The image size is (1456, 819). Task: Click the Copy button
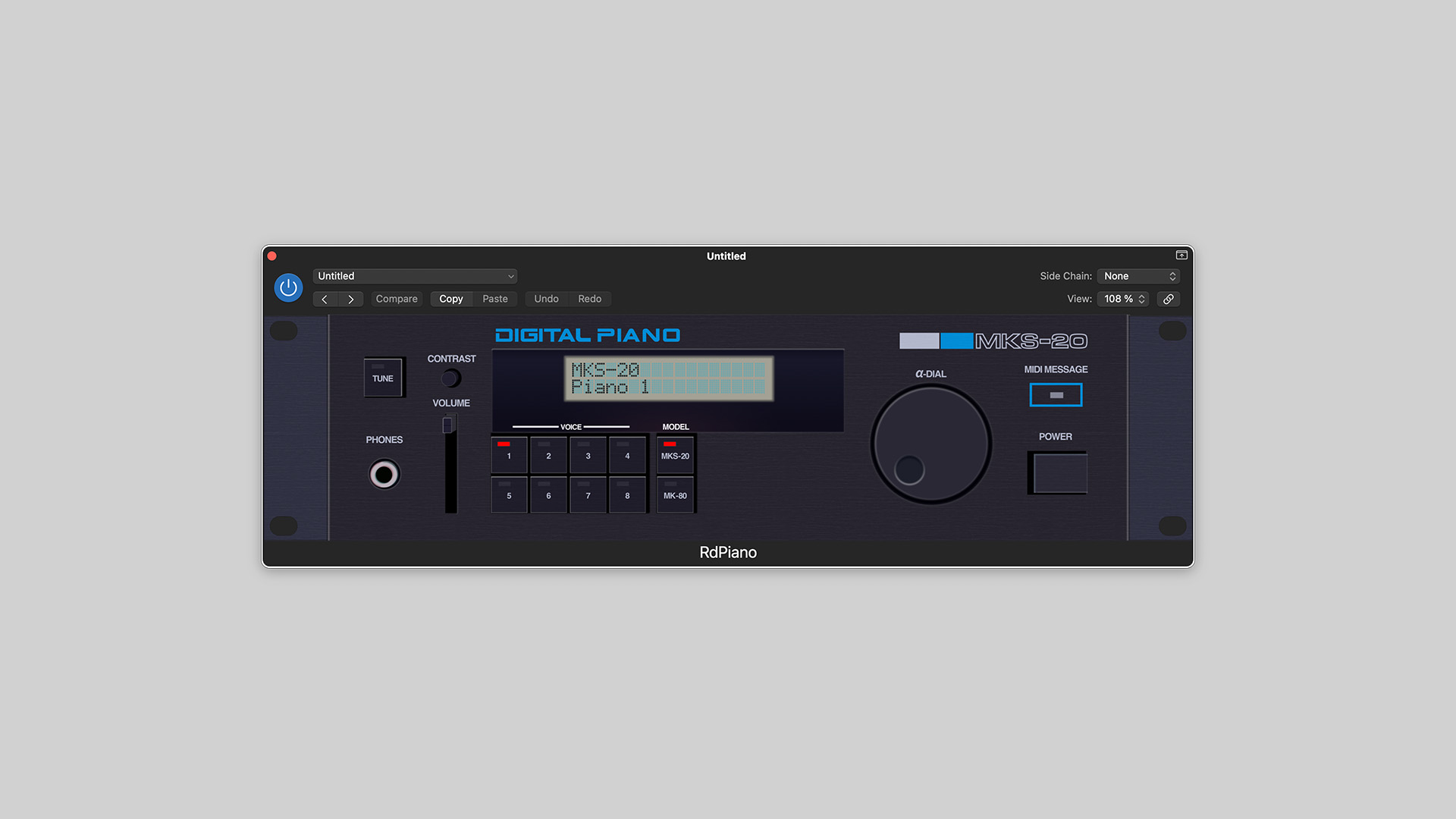(x=451, y=299)
